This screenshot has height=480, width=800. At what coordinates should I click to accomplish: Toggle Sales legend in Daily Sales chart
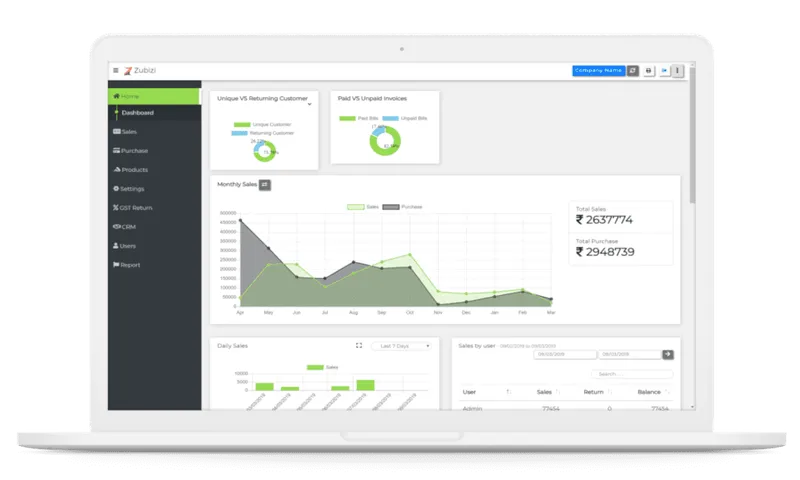322,367
